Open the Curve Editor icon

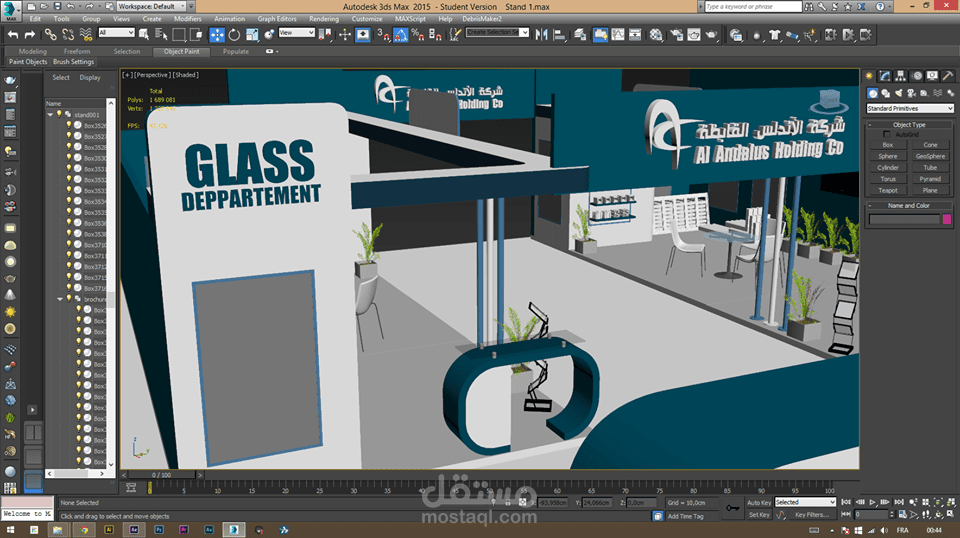(x=618, y=35)
